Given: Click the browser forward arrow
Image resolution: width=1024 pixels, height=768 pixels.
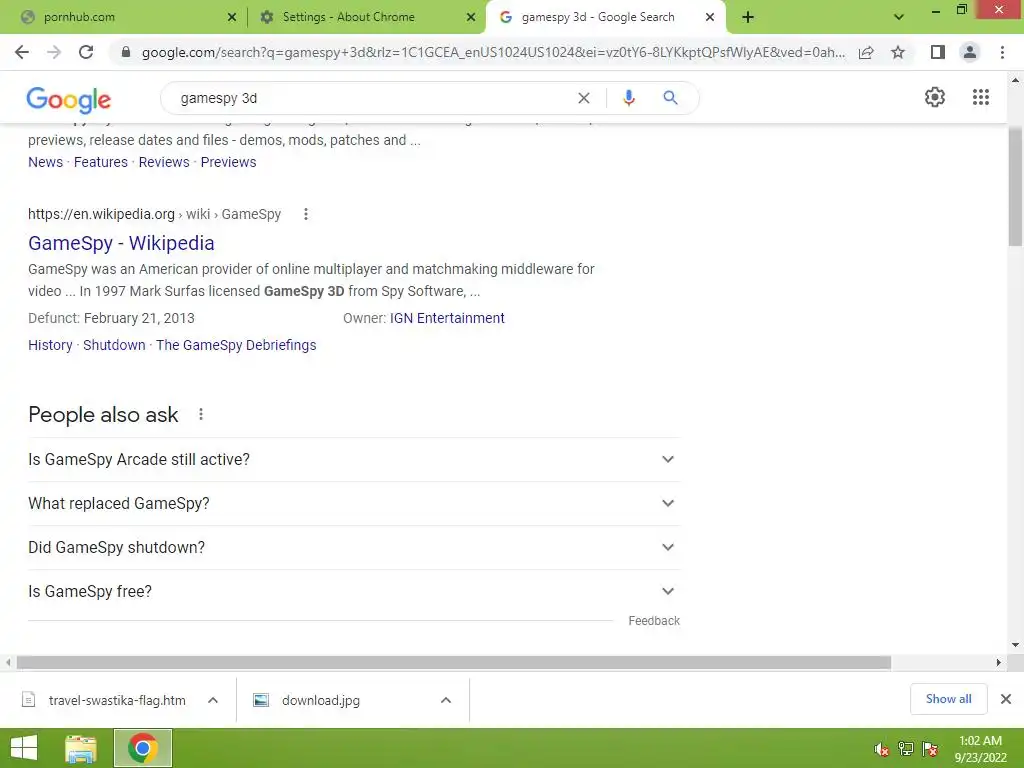Looking at the screenshot, I should (54, 52).
